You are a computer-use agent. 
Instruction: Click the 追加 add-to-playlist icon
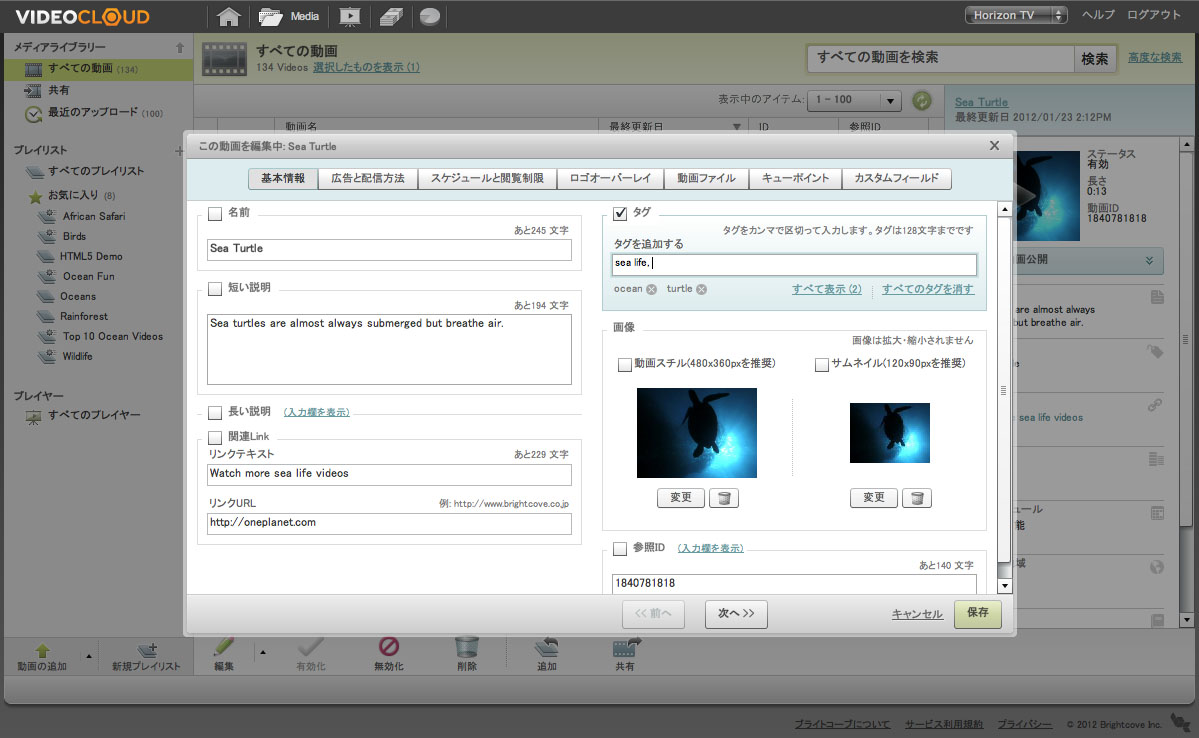[x=547, y=648]
